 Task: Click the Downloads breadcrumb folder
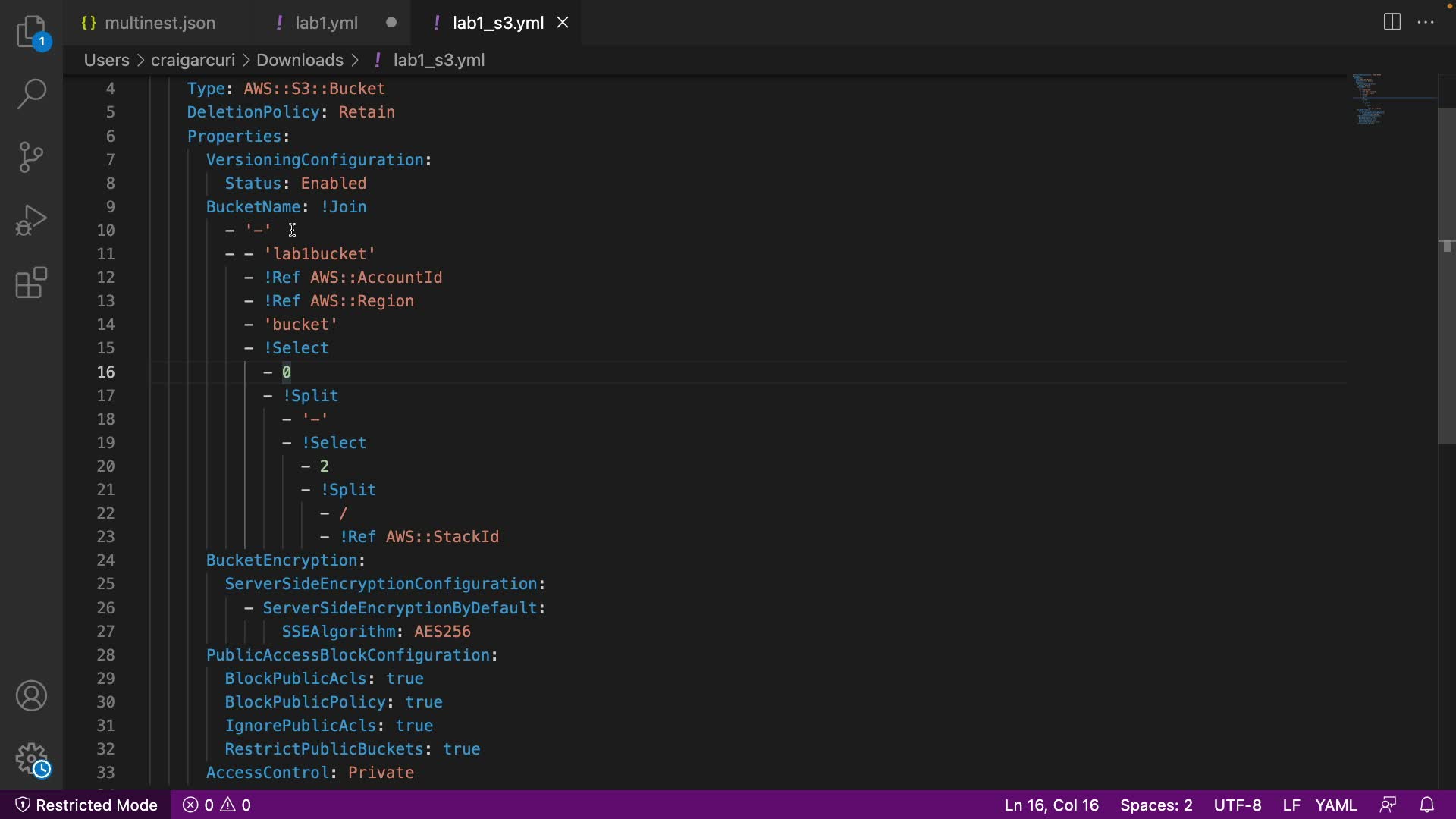tap(300, 60)
